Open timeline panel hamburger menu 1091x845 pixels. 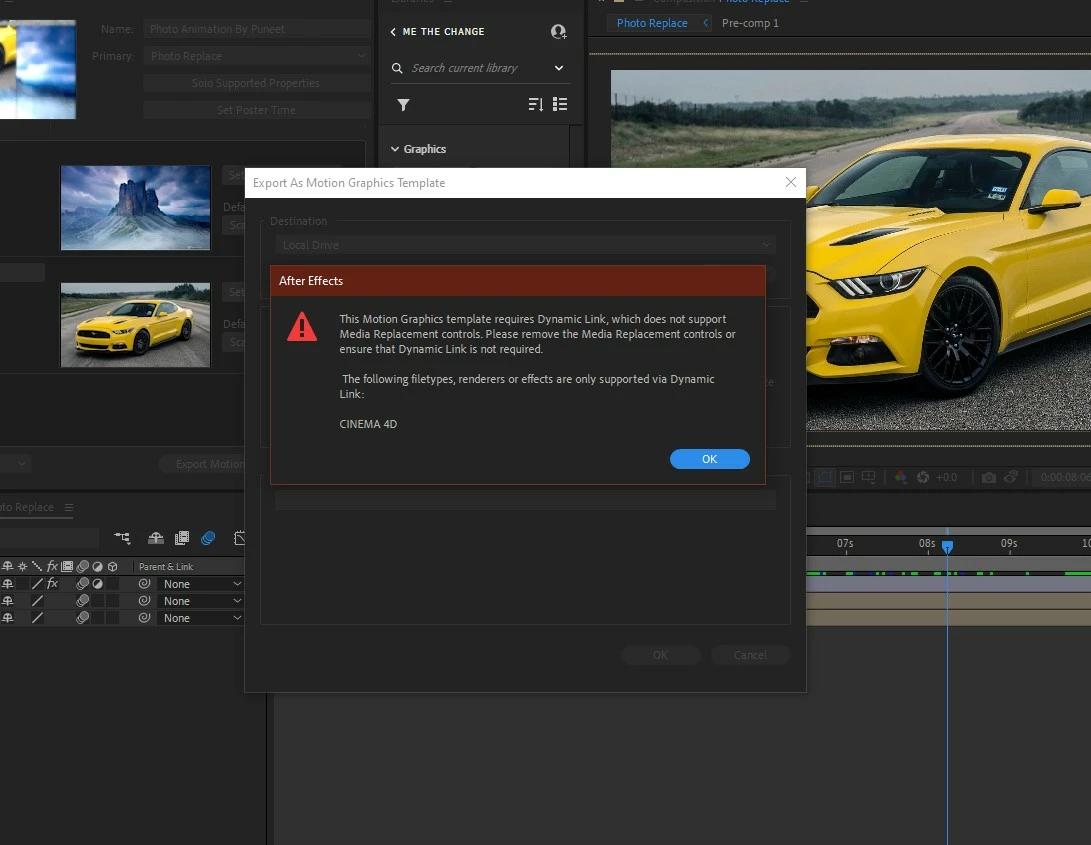[69, 507]
